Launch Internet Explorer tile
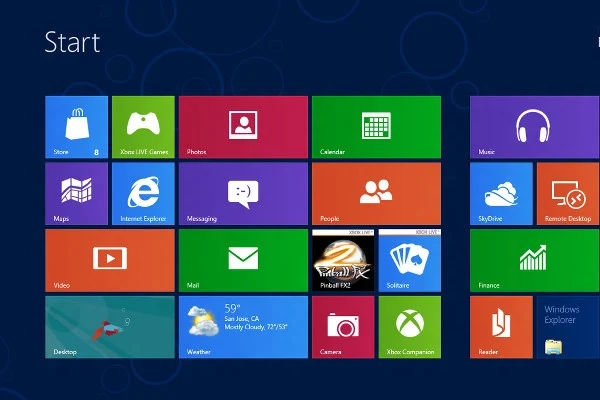The width and height of the screenshot is (600, 400). pos(143,194)
